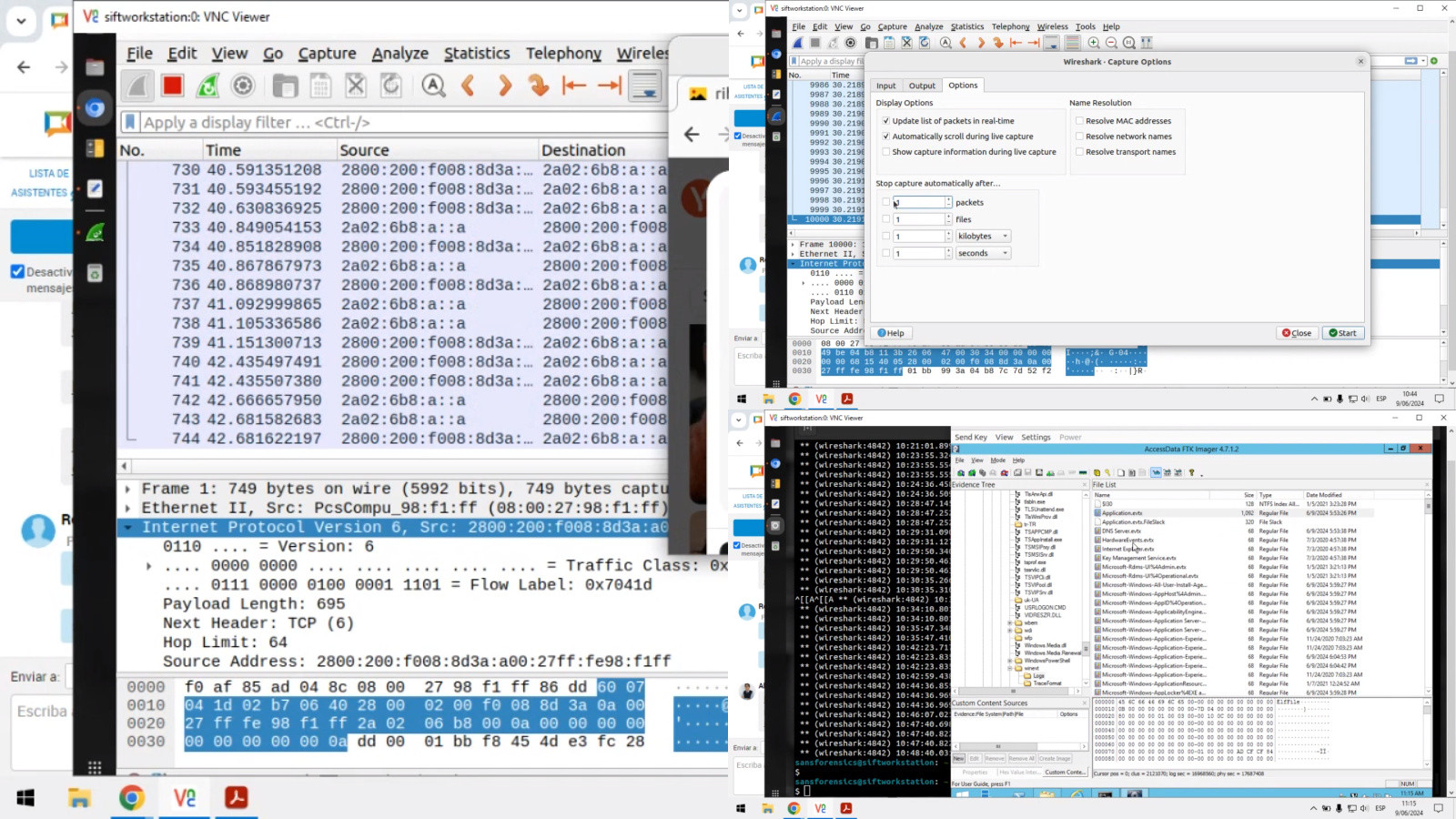Check the stop-after packets checkbox
The height and width of the screenshot is (819, 1456).
tap(886, 202)
